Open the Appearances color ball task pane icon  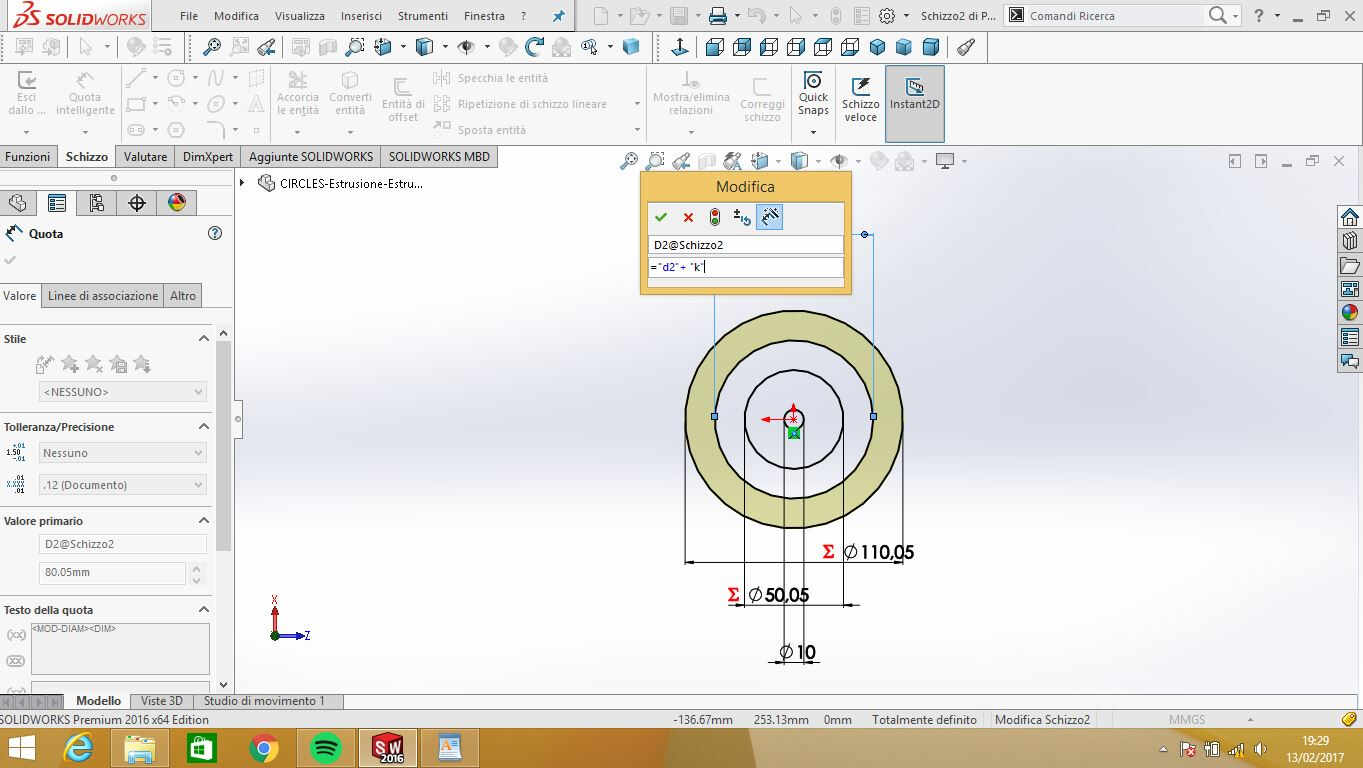(x=1350, y=313)
